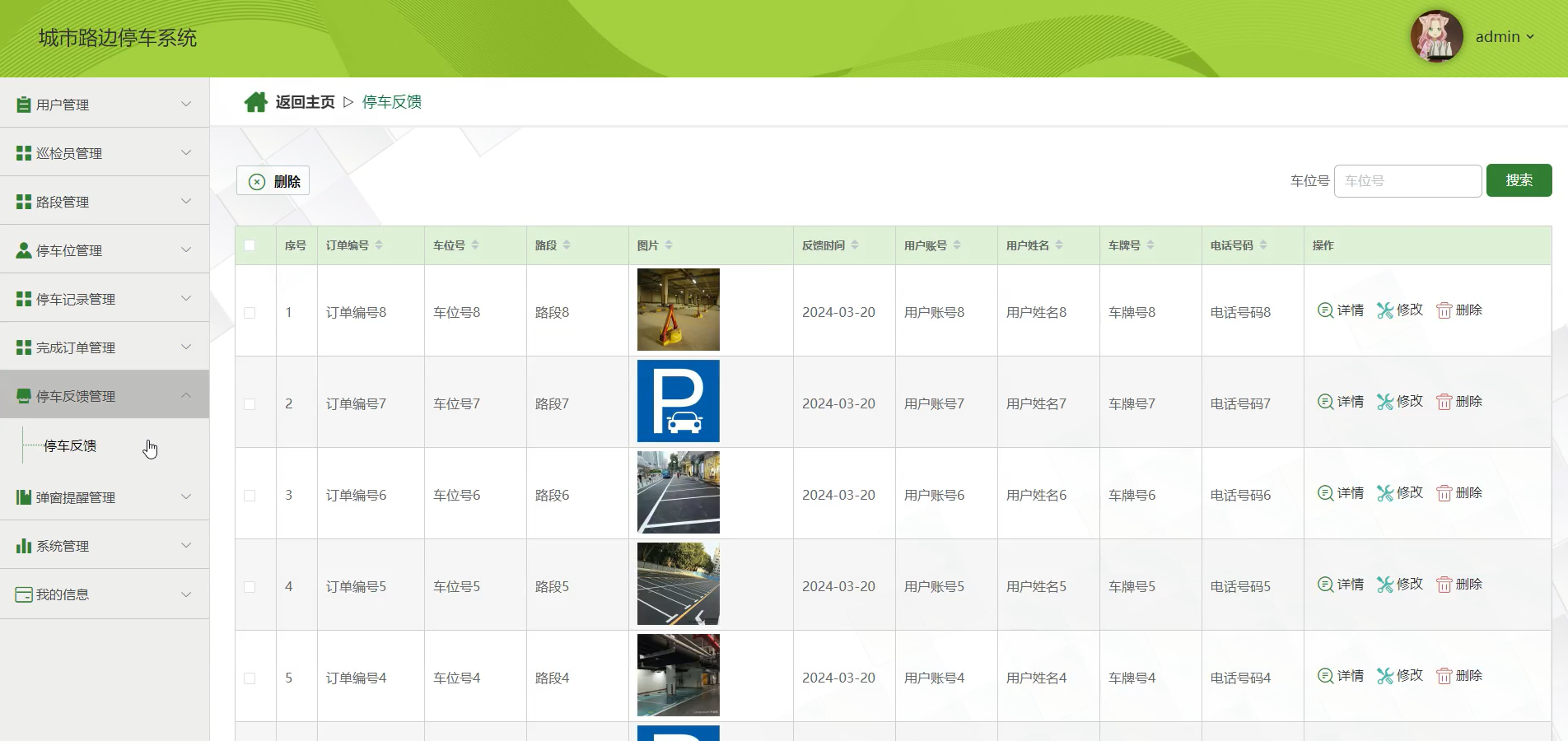The height and width of the screenshot is (741, 1568).
Task: Click the 详情 icon for 订单编号4
Action: [x=1325, y=676]
